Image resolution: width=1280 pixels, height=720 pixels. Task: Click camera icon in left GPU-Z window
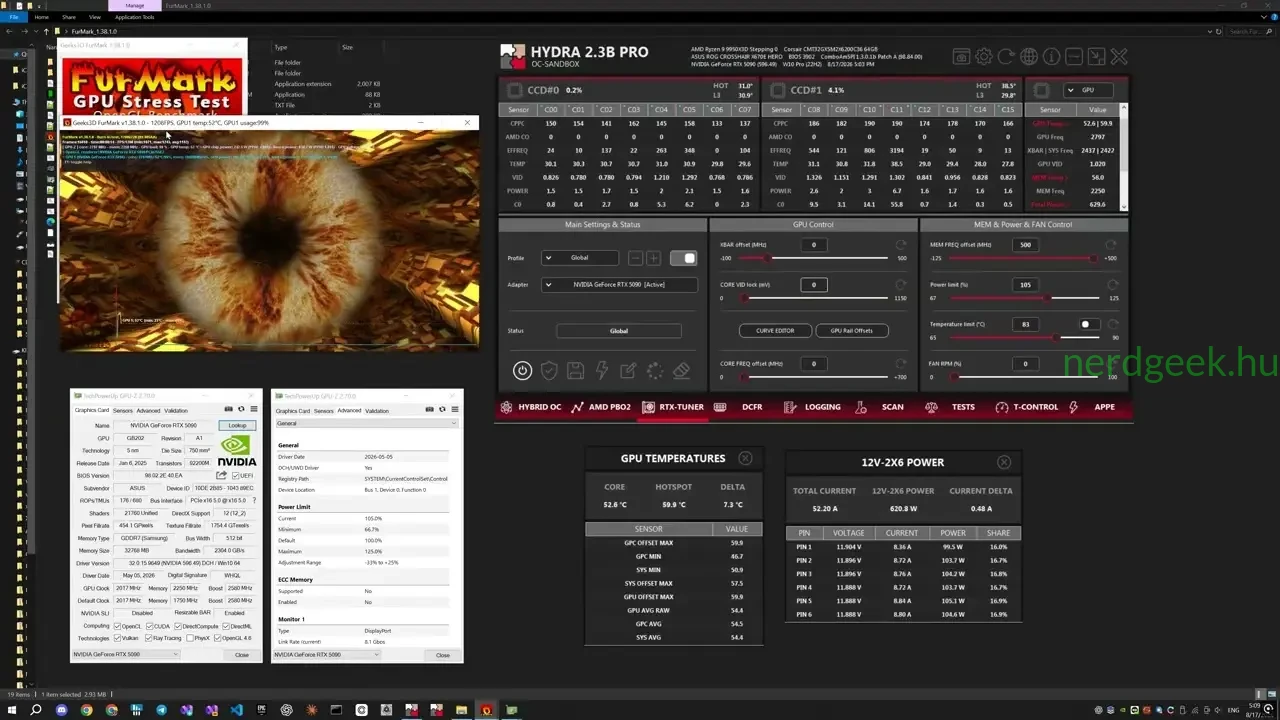pos(228,409)
